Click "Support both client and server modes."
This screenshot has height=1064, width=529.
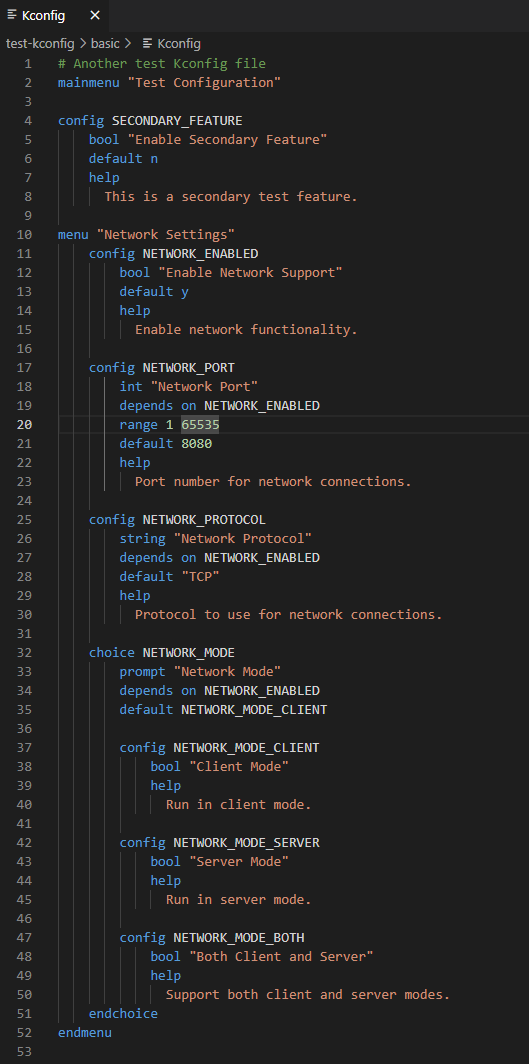coord(308,995)
